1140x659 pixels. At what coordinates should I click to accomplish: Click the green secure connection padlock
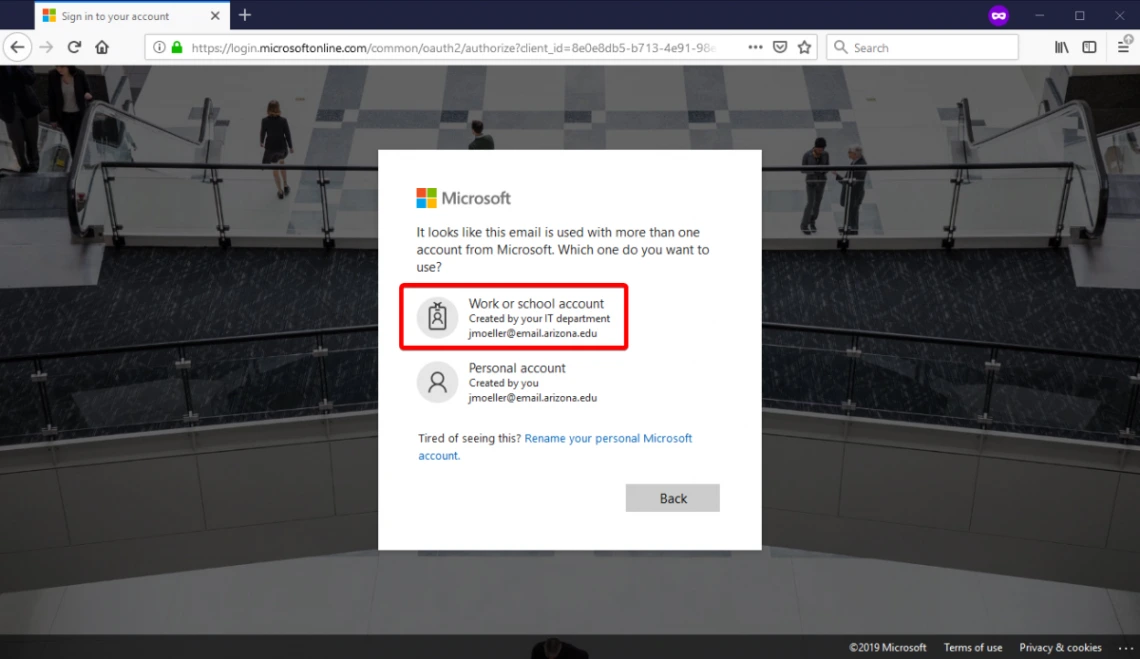[177, 47]
